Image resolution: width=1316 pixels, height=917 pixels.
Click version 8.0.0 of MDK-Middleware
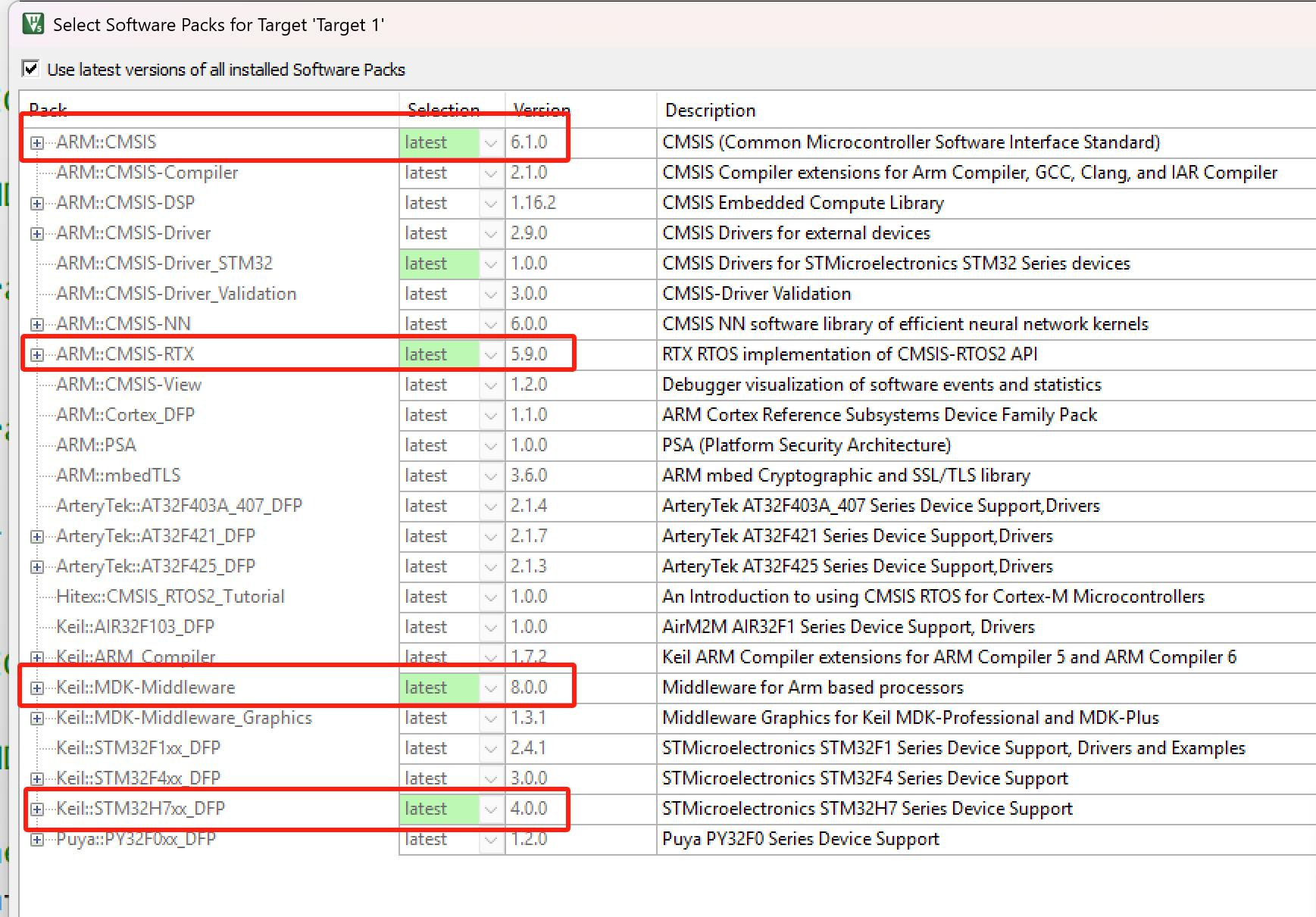(529, 688)
